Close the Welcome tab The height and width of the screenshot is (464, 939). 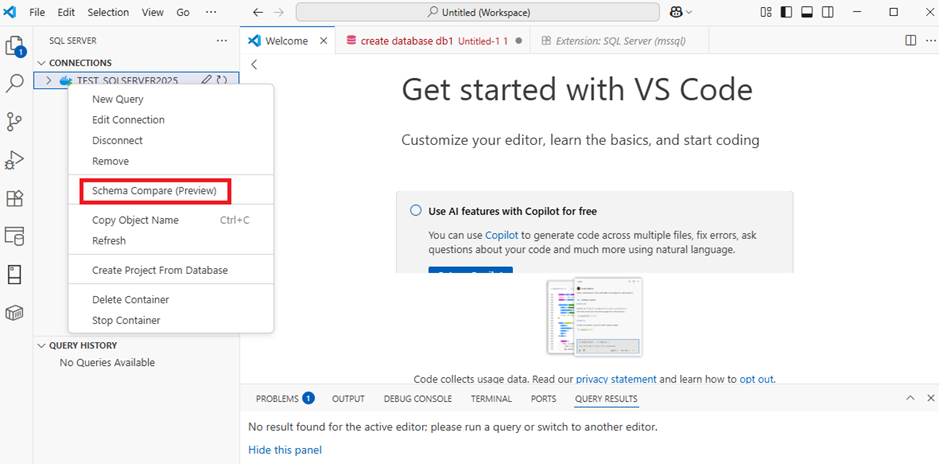point(323,41)
